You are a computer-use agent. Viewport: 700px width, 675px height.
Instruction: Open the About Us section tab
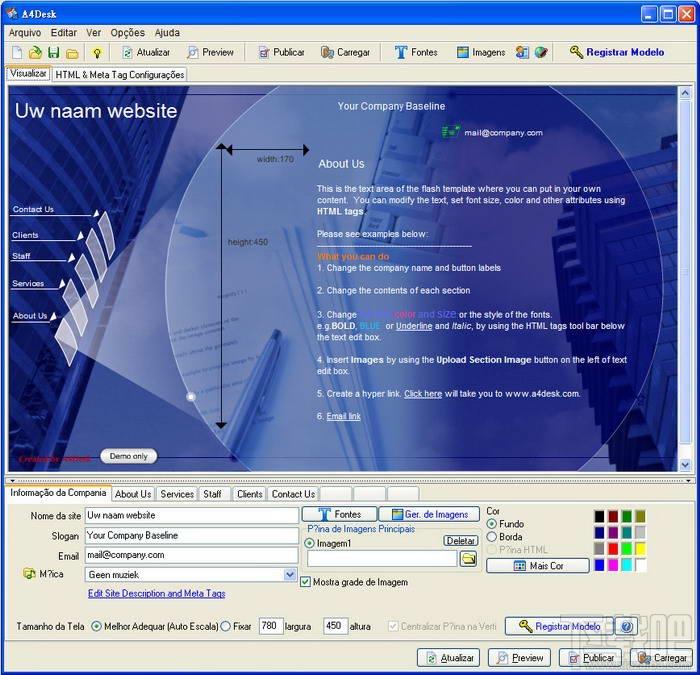(x=133, y=494)
